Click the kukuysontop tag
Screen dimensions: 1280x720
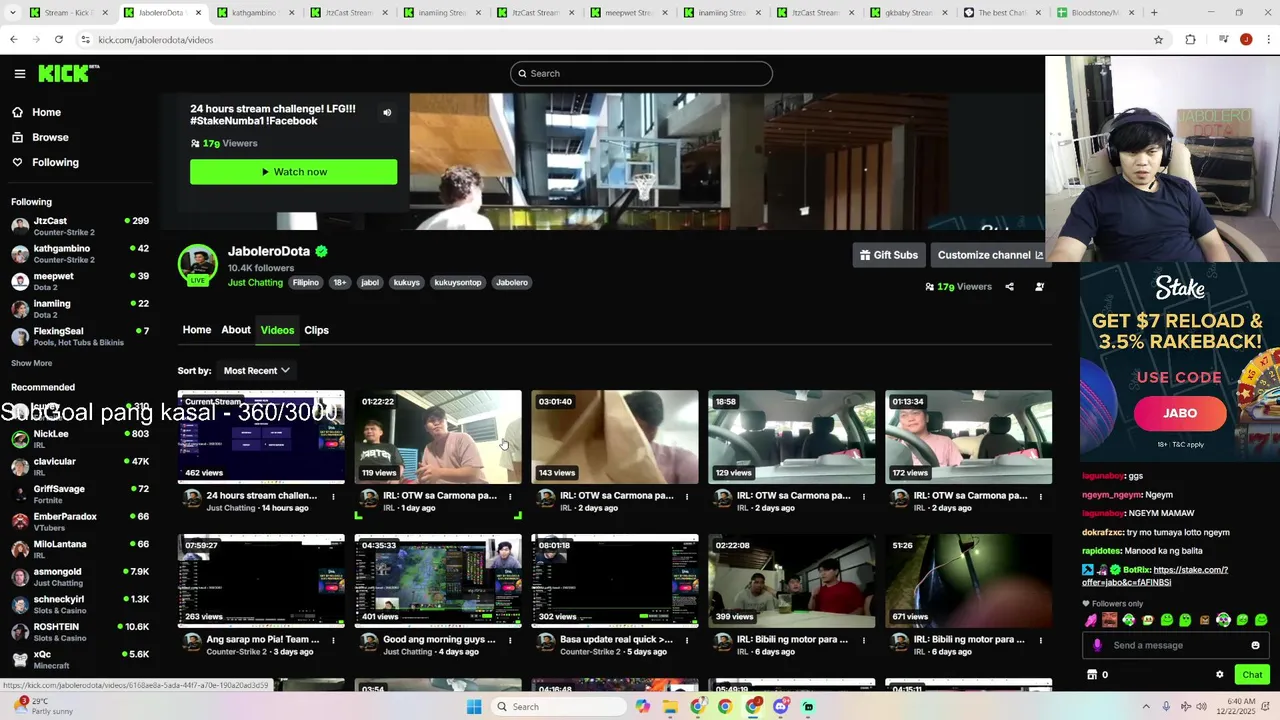click(458, 283)
